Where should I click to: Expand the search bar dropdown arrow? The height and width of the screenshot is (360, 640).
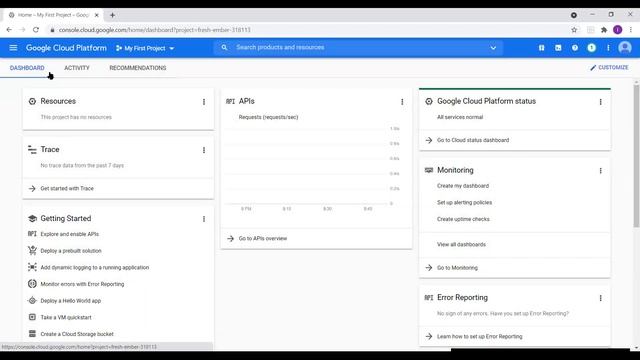tap(493, 48)
